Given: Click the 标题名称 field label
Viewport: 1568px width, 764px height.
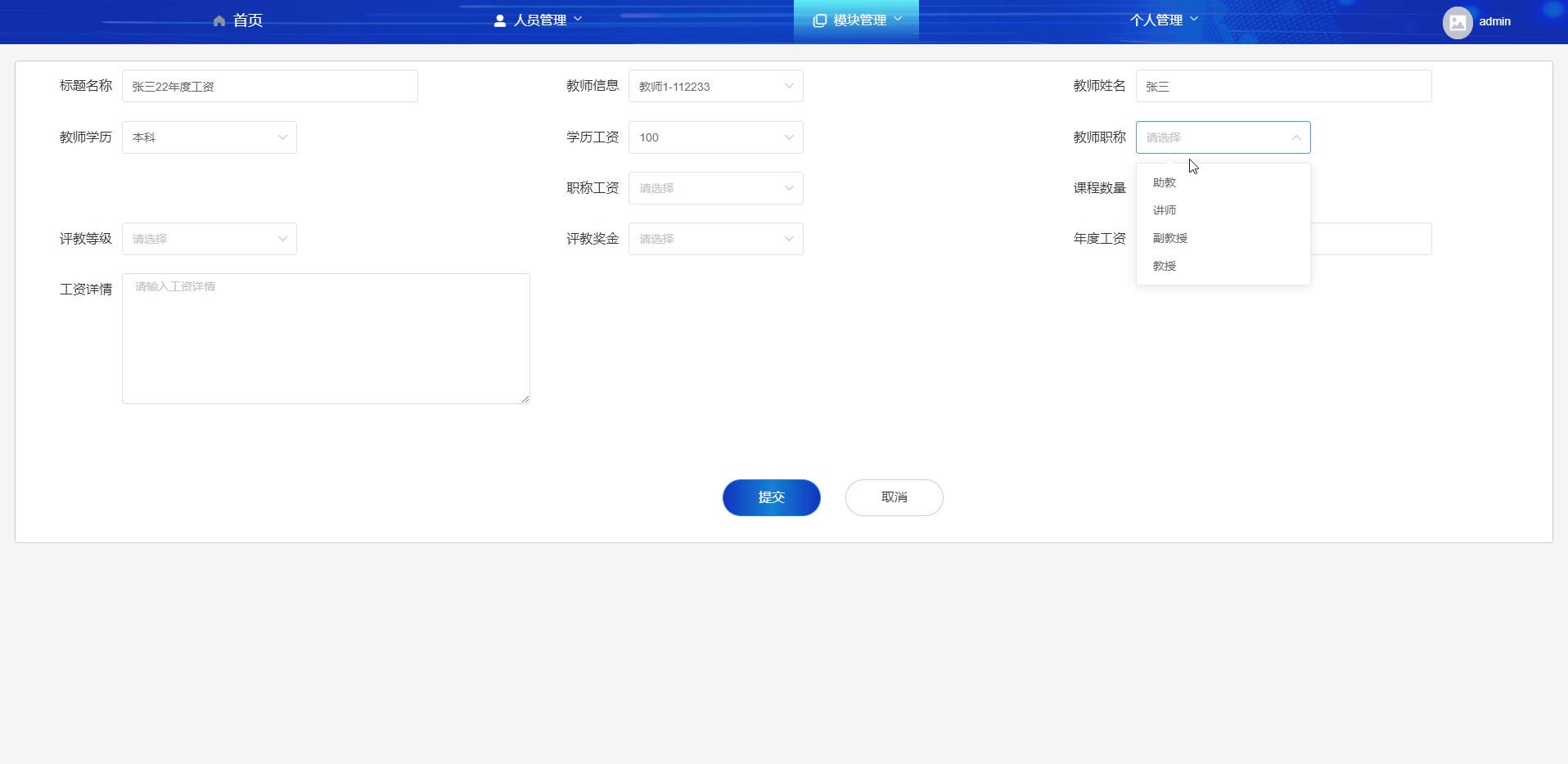Looking at the screenshot, I should [86, 86].
